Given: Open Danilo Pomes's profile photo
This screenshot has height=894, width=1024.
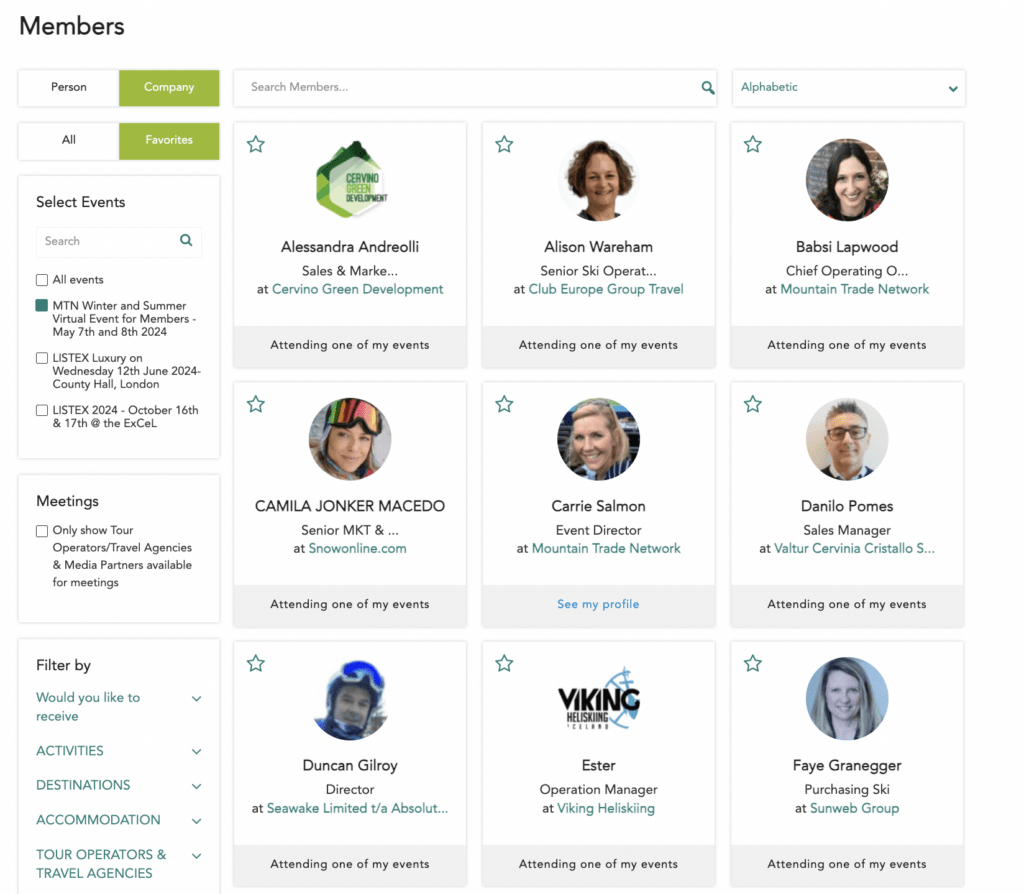Looking at the screenshot, I should 847,439.
